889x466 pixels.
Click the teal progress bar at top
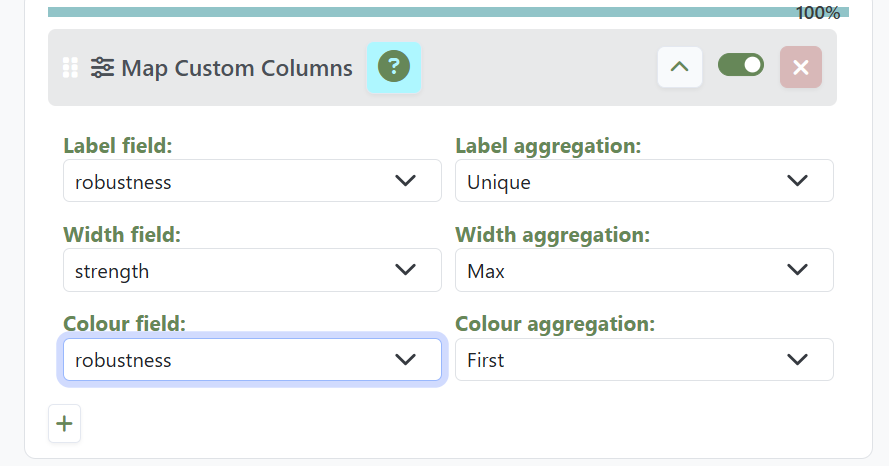[x=420, y=12]
